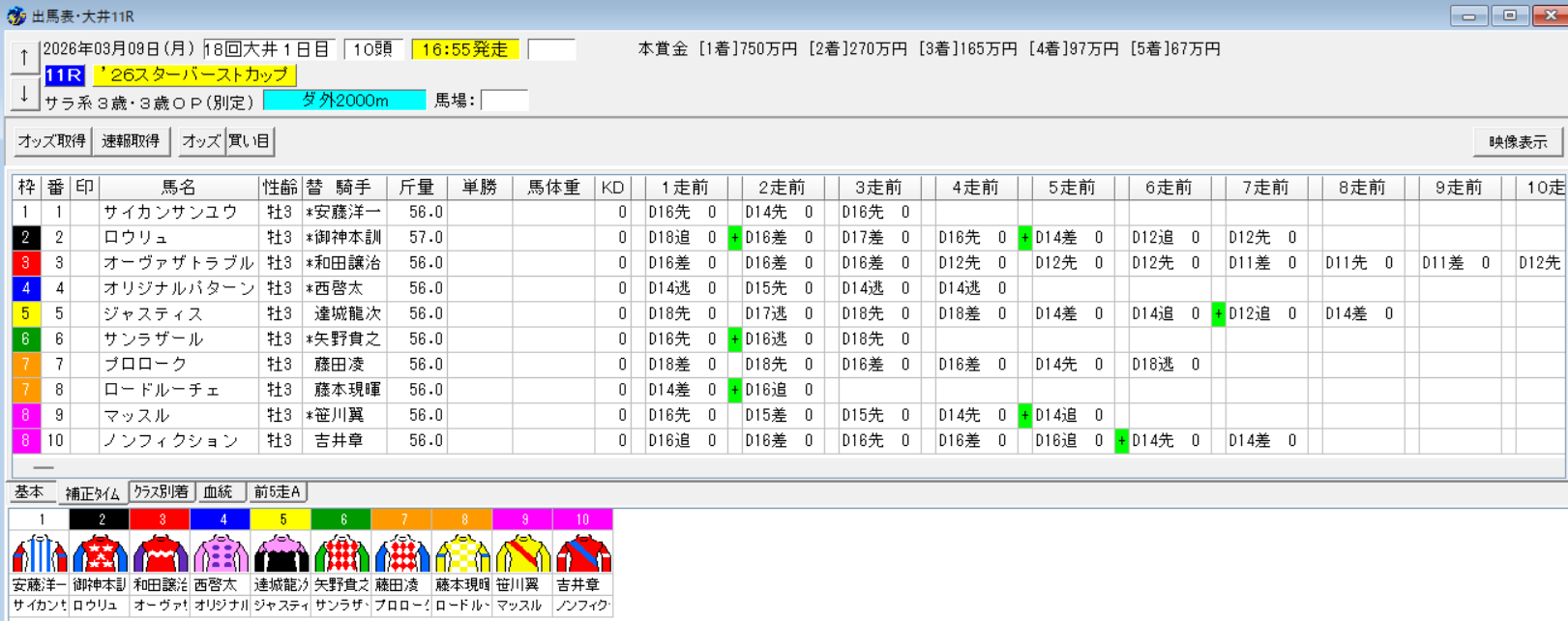Select jockey silk icon for 矢野貴之
This screenshot has height=621, width=1568.
pos(342,554)
